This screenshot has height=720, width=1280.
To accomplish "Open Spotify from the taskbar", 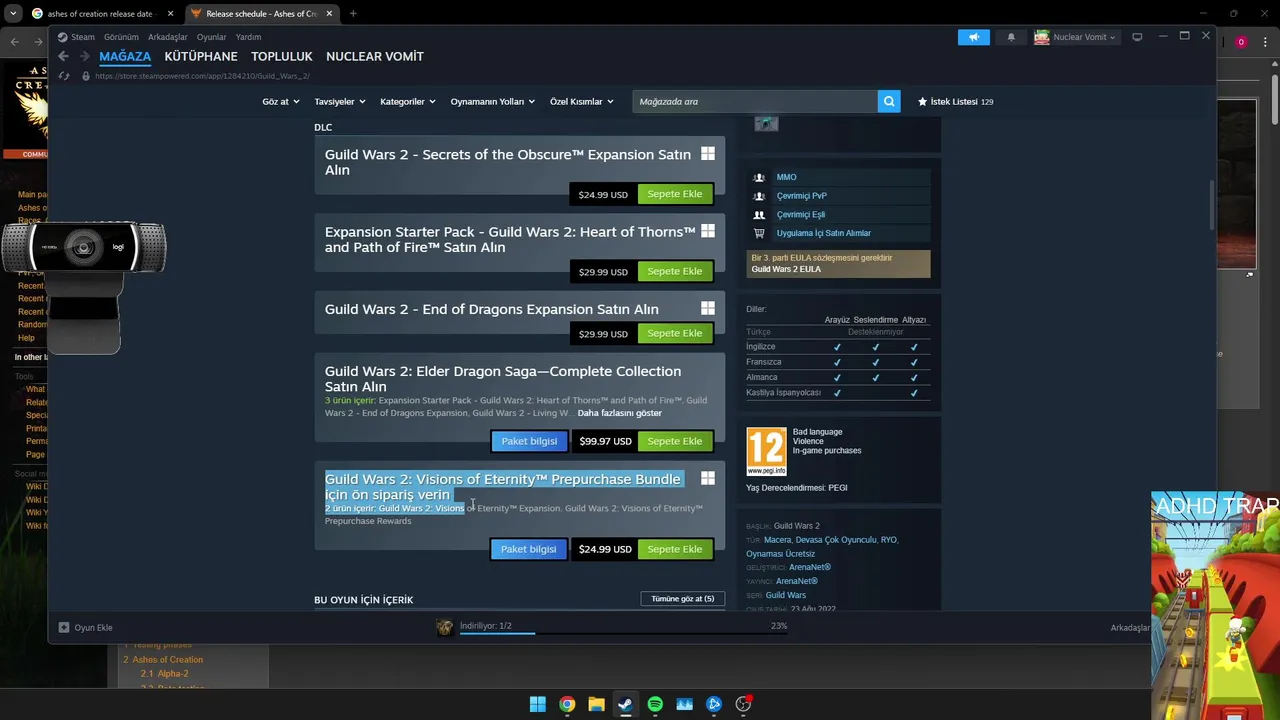I will click(655, 704).
